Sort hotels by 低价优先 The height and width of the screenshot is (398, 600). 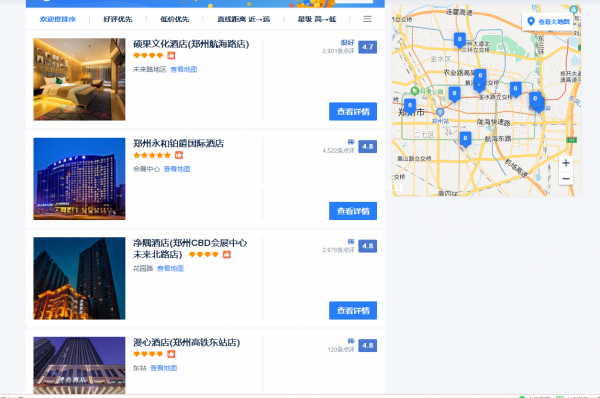(x=174, y=19)
